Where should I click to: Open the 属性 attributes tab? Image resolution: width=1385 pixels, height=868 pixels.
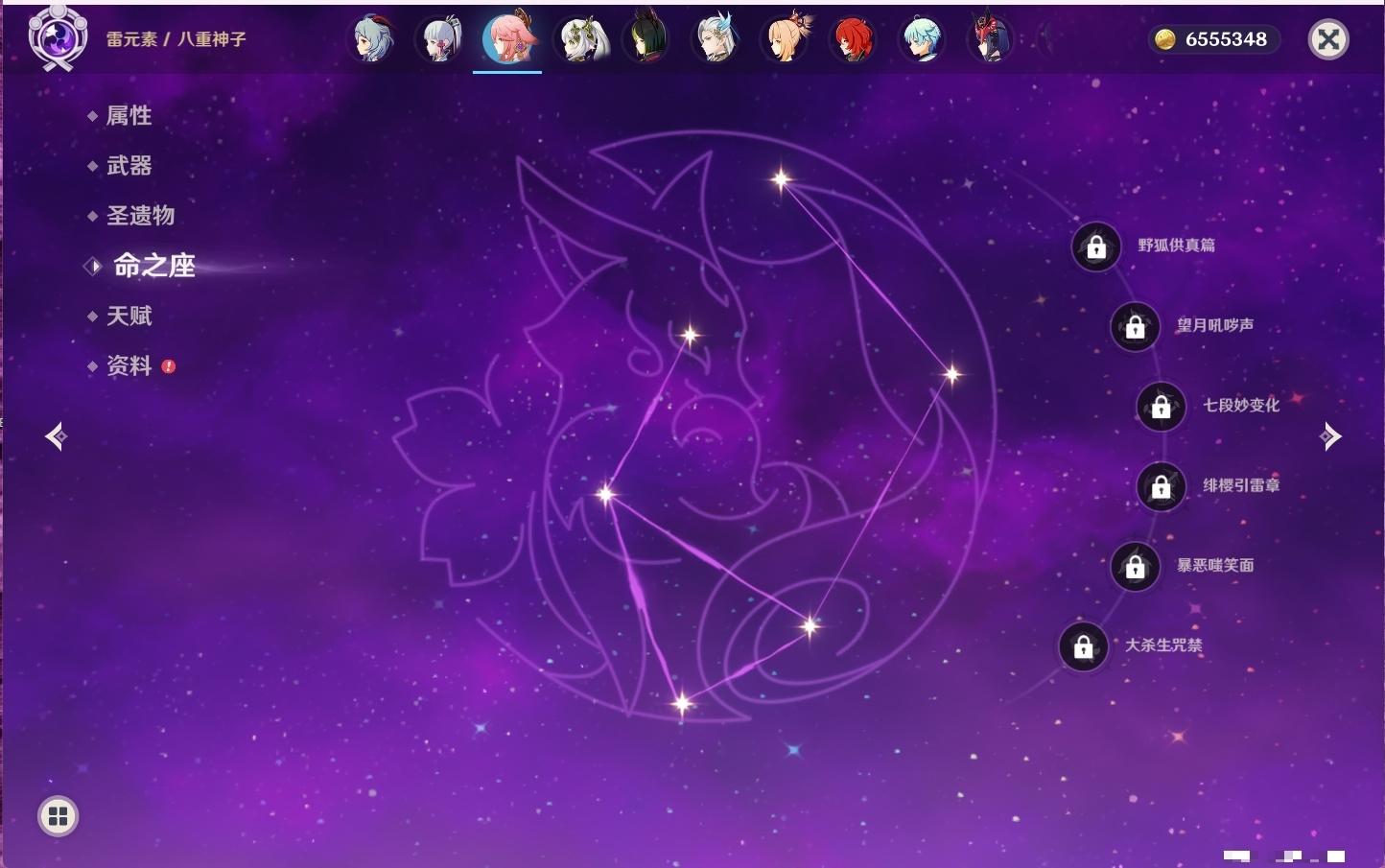tap(129, 116)
